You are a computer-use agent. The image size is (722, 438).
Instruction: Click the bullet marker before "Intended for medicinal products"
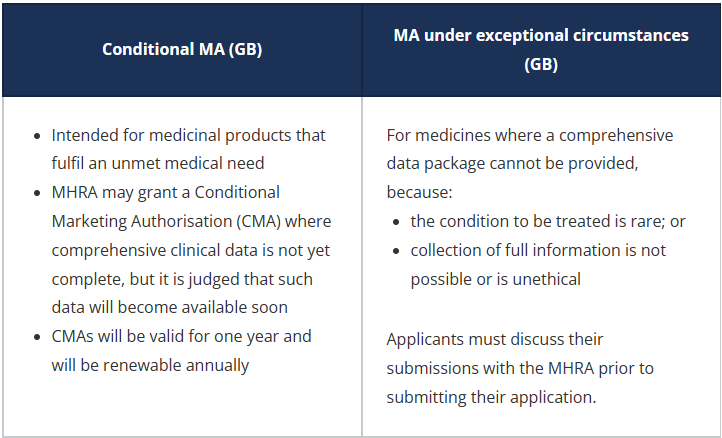37,135
